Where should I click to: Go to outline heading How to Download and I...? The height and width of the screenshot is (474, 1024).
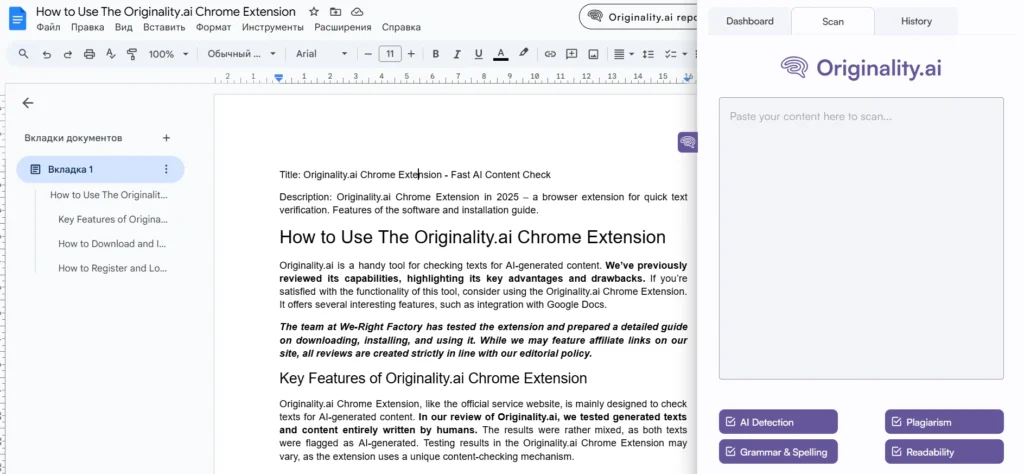click(x=112, y=244)
